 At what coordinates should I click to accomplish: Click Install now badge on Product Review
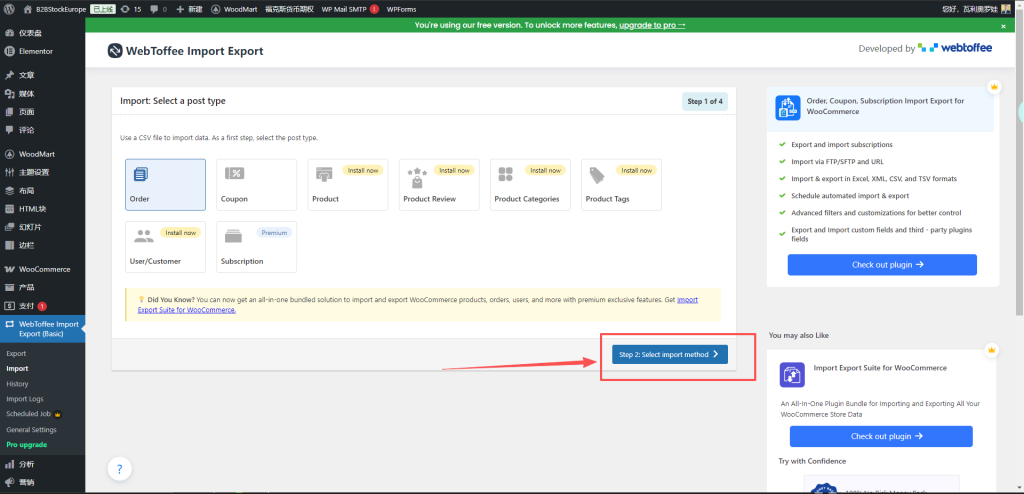(x=454, y=171)
